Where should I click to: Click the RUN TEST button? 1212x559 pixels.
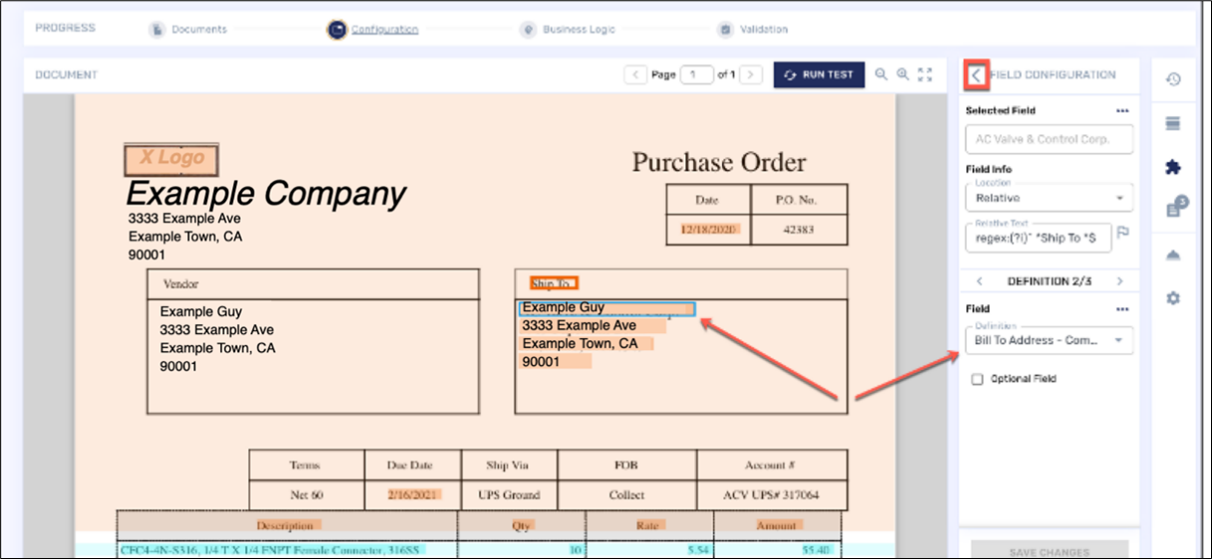point(818,75)
